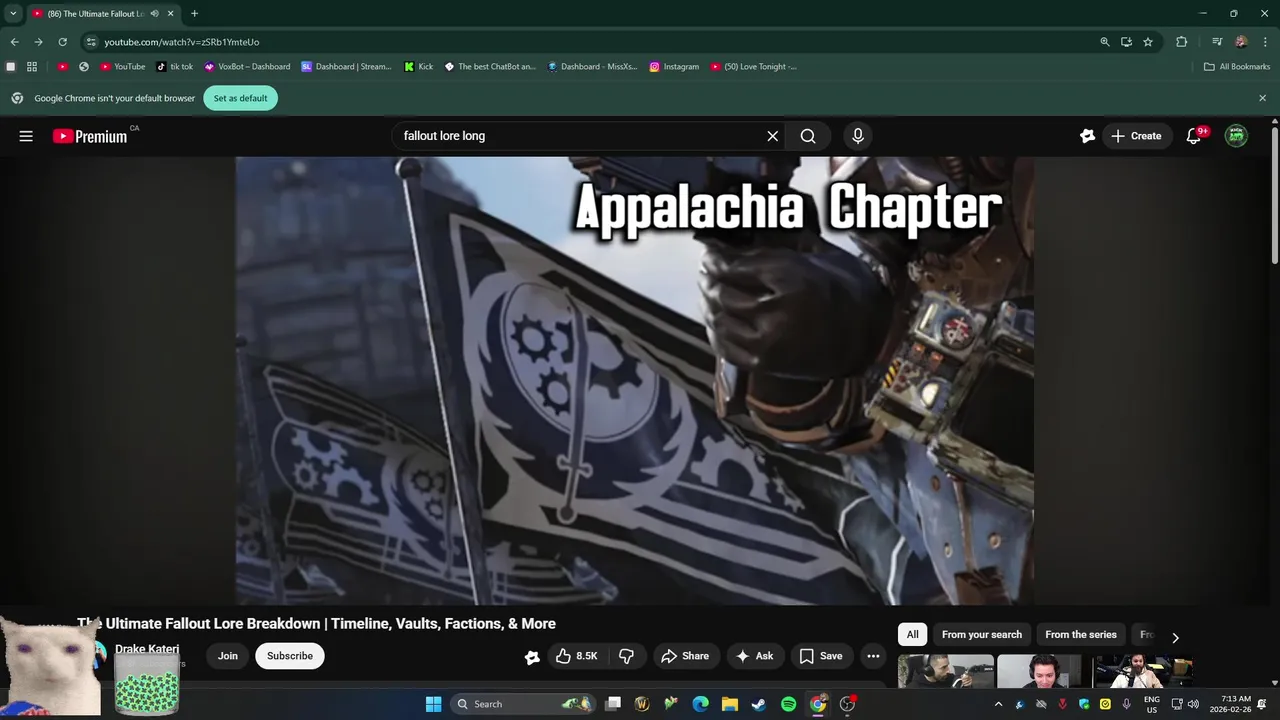Open Chrome profile avatar
This screenshot has width=1280, height=720.
pos(1241,42)
